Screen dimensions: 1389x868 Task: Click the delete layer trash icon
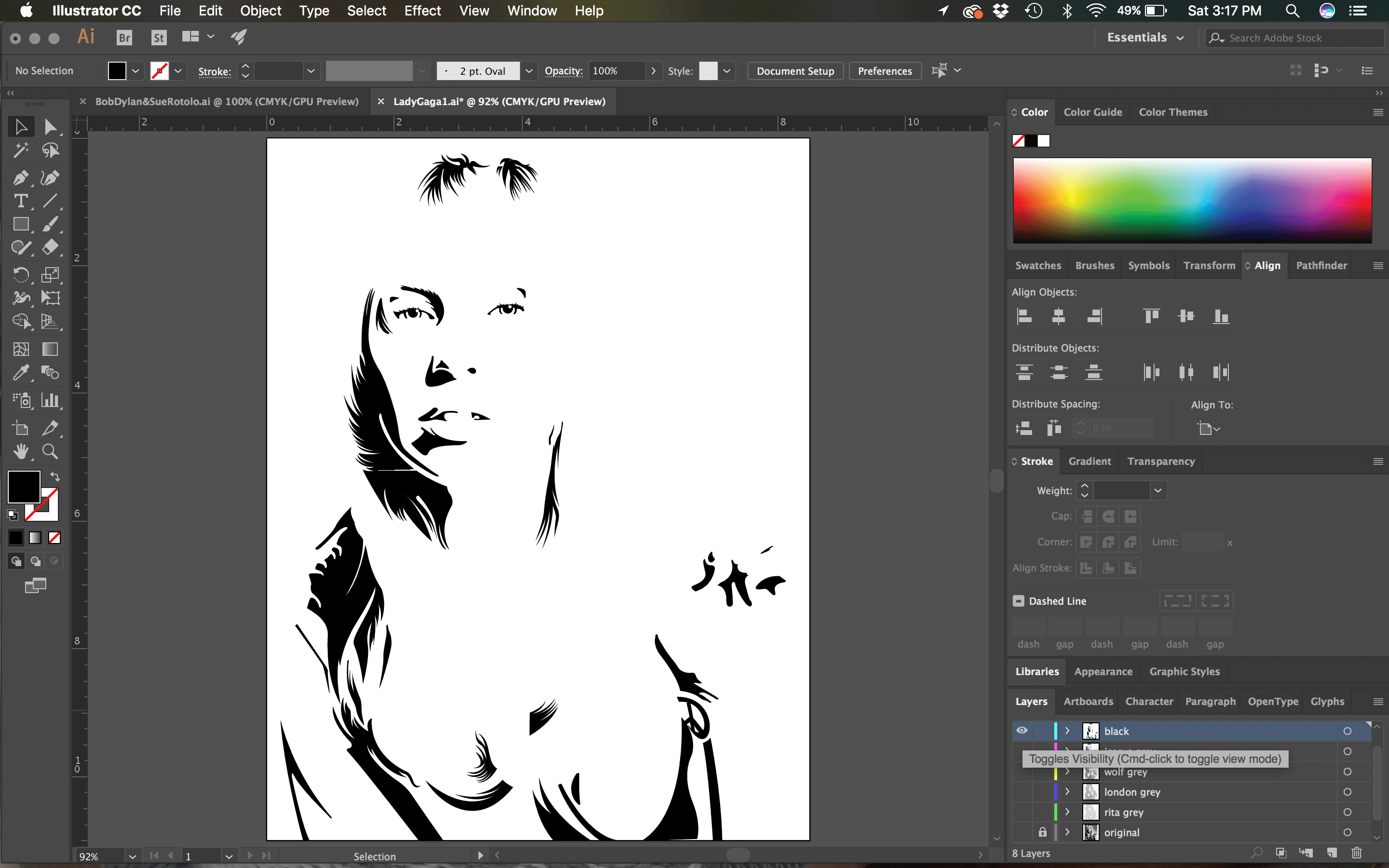1356,853
